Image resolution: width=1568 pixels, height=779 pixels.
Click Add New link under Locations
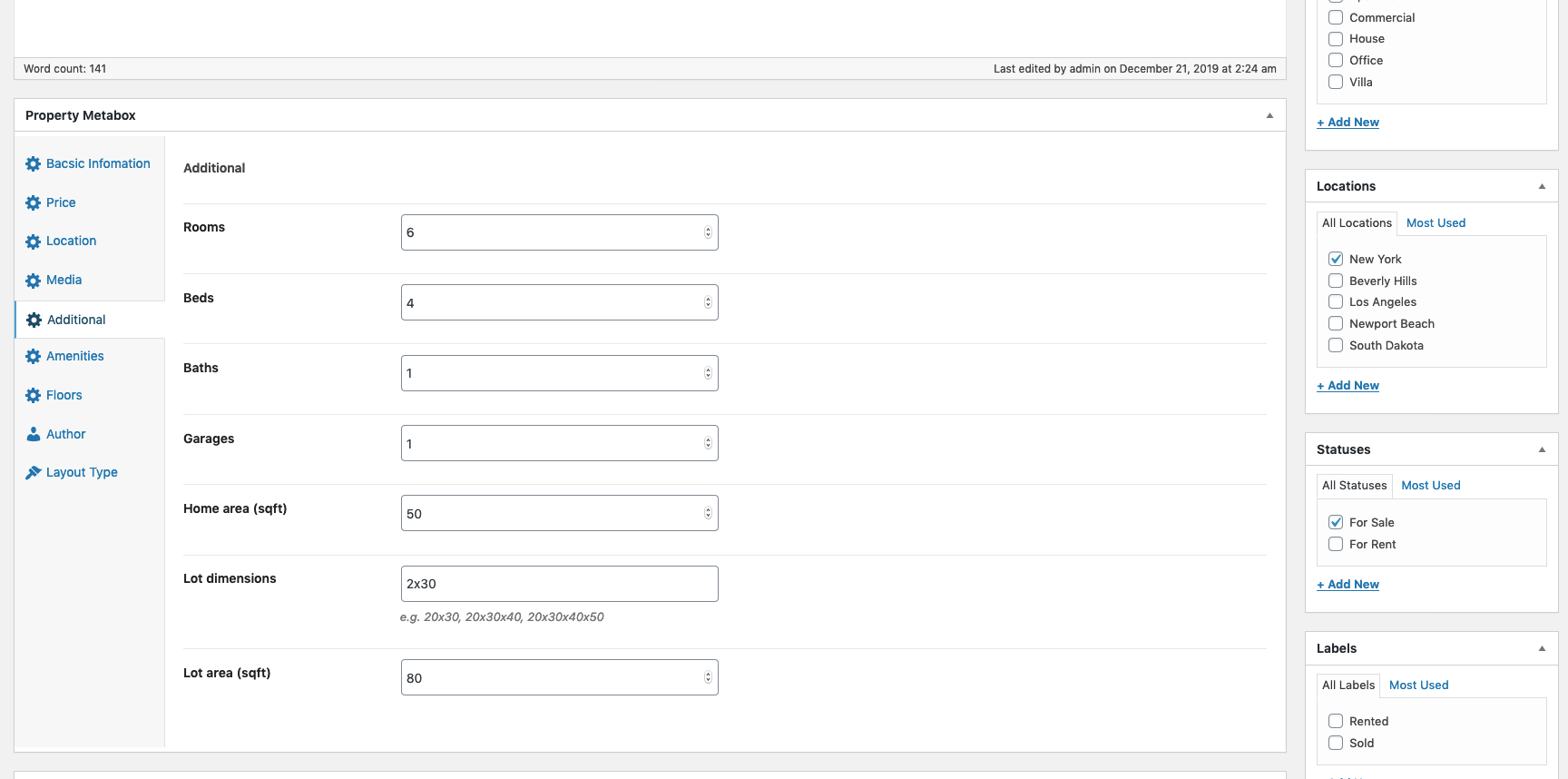[x=1347, y=386]
